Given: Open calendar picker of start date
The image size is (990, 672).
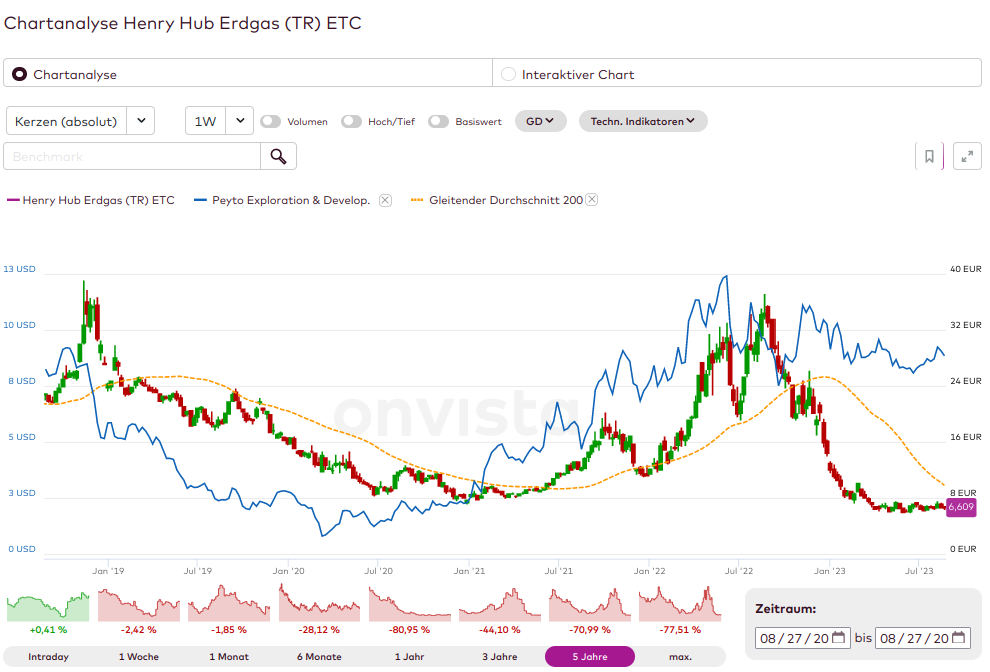Looking at the screenshot, I should click(838, 638).
